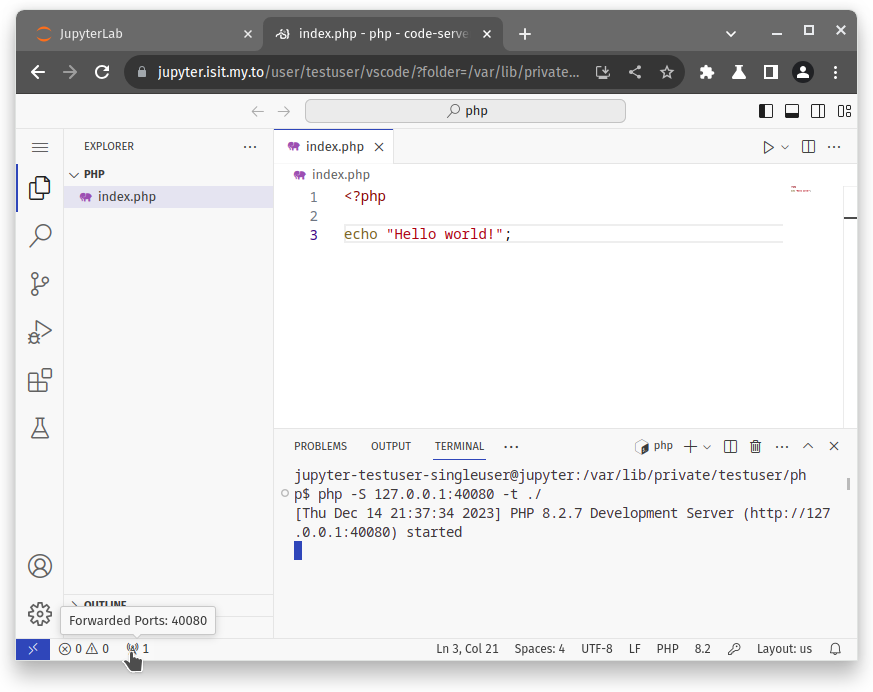
Task: Kill terminal with the trash icon
Action: click(x=756, y=446)
